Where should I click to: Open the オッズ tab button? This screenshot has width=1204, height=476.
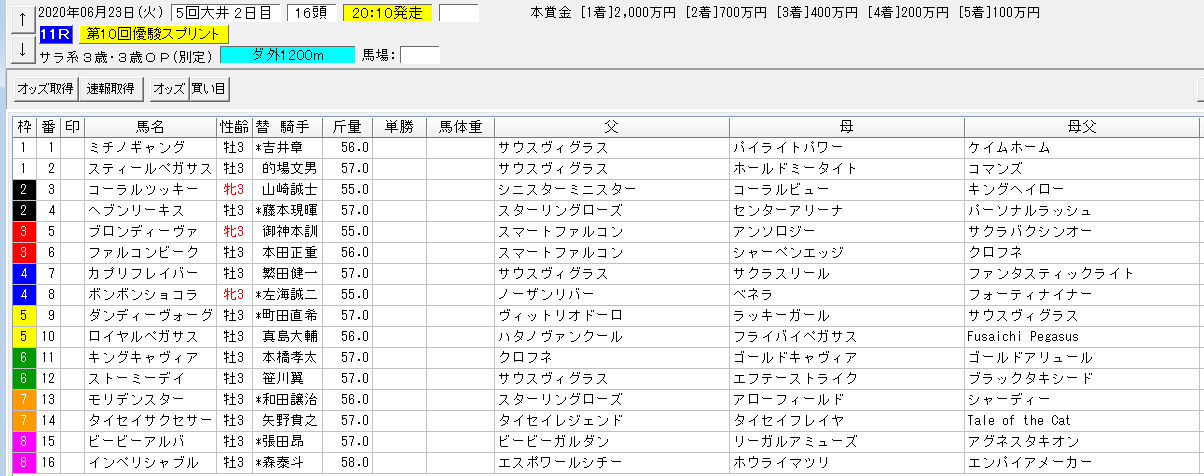click(168, 89)
